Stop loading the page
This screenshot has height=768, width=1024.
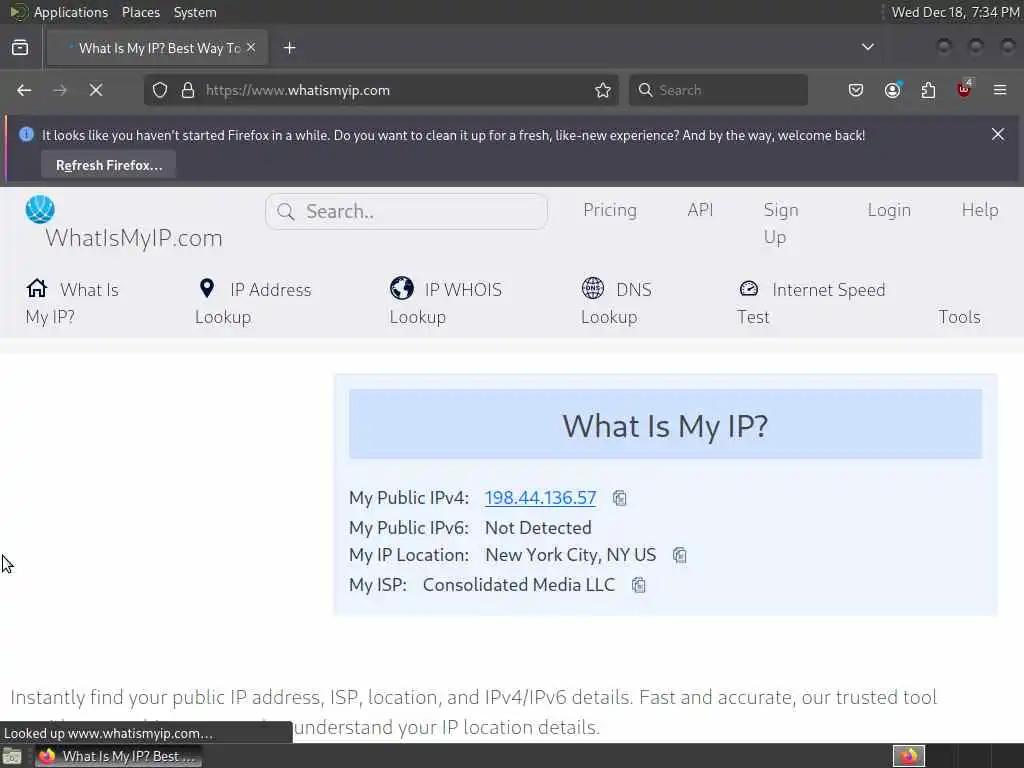96,90
